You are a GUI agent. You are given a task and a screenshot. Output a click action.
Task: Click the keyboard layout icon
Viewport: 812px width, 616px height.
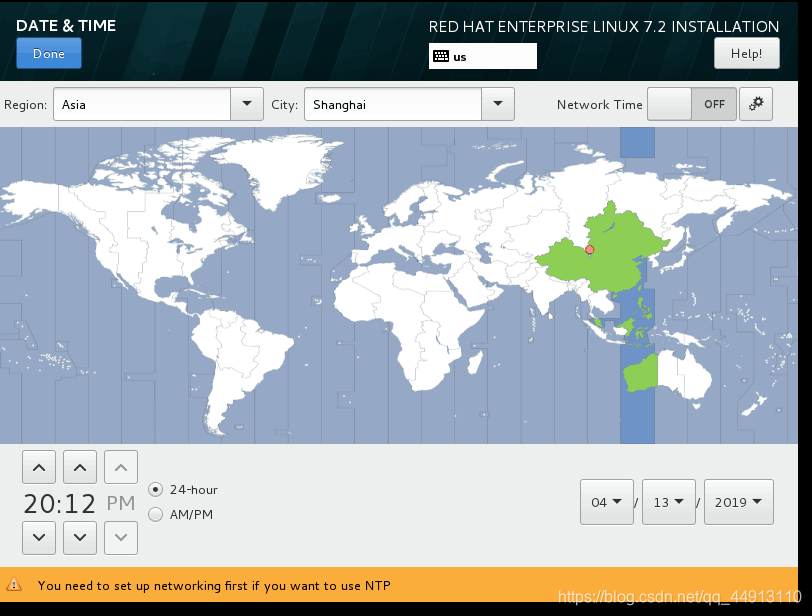pos(441,56)
